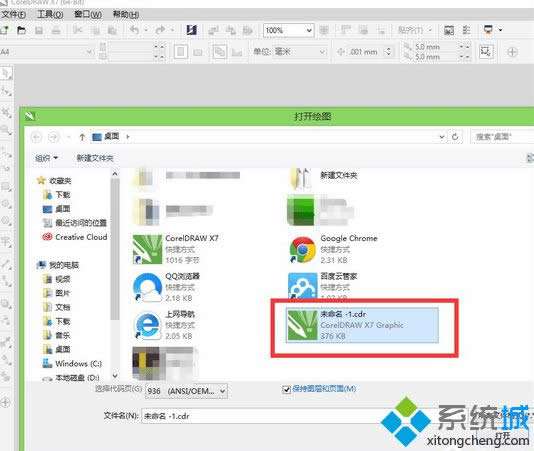Viewport: 534px width, 451px height.
Task: Click the nudge distance stepper arrows
Action: (389, 52)
